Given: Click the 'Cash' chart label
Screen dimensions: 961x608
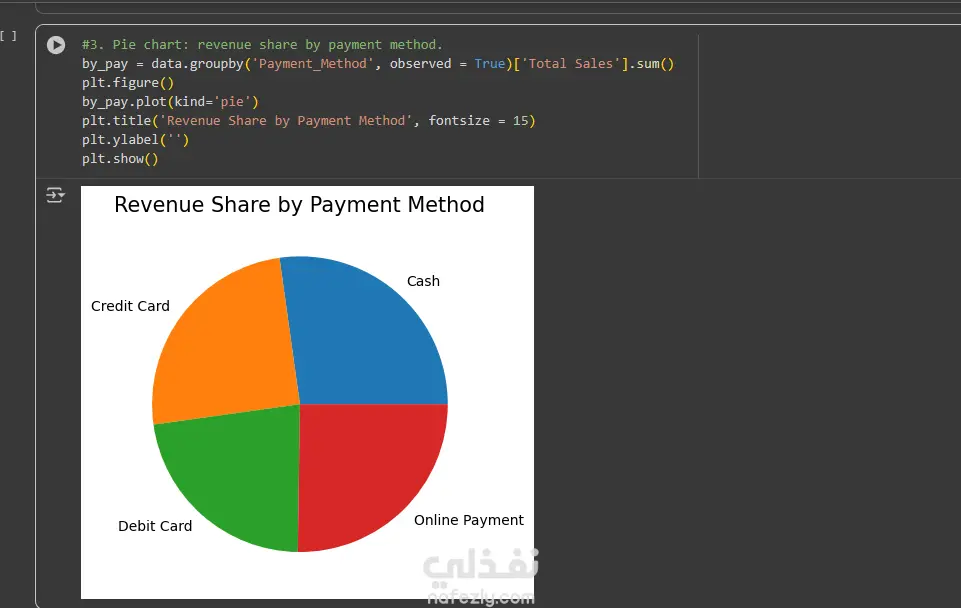Looking at the screenshot, I should (424, 281).
